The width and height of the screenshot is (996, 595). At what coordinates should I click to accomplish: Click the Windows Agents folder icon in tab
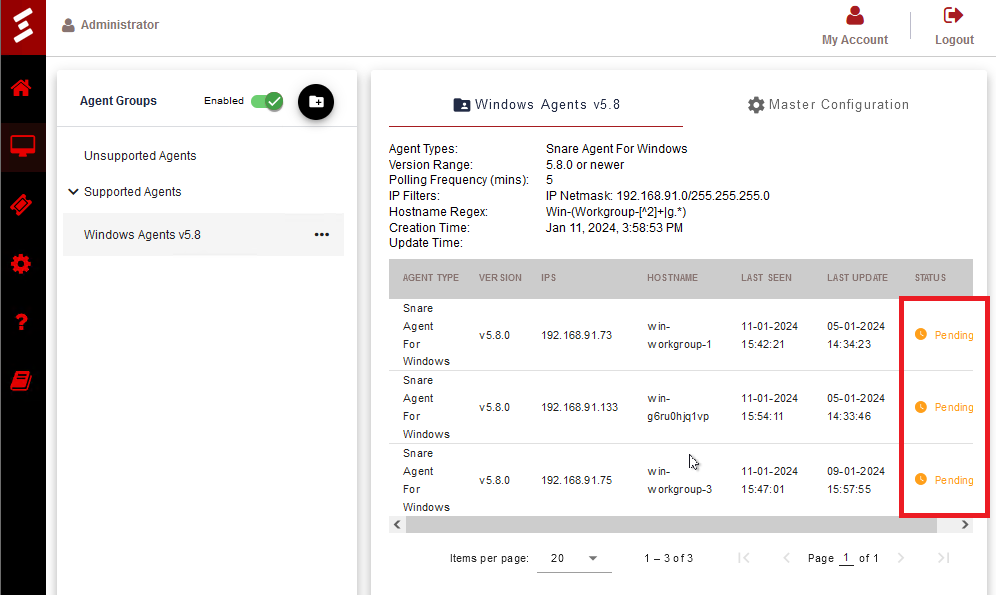coord(462,105)
